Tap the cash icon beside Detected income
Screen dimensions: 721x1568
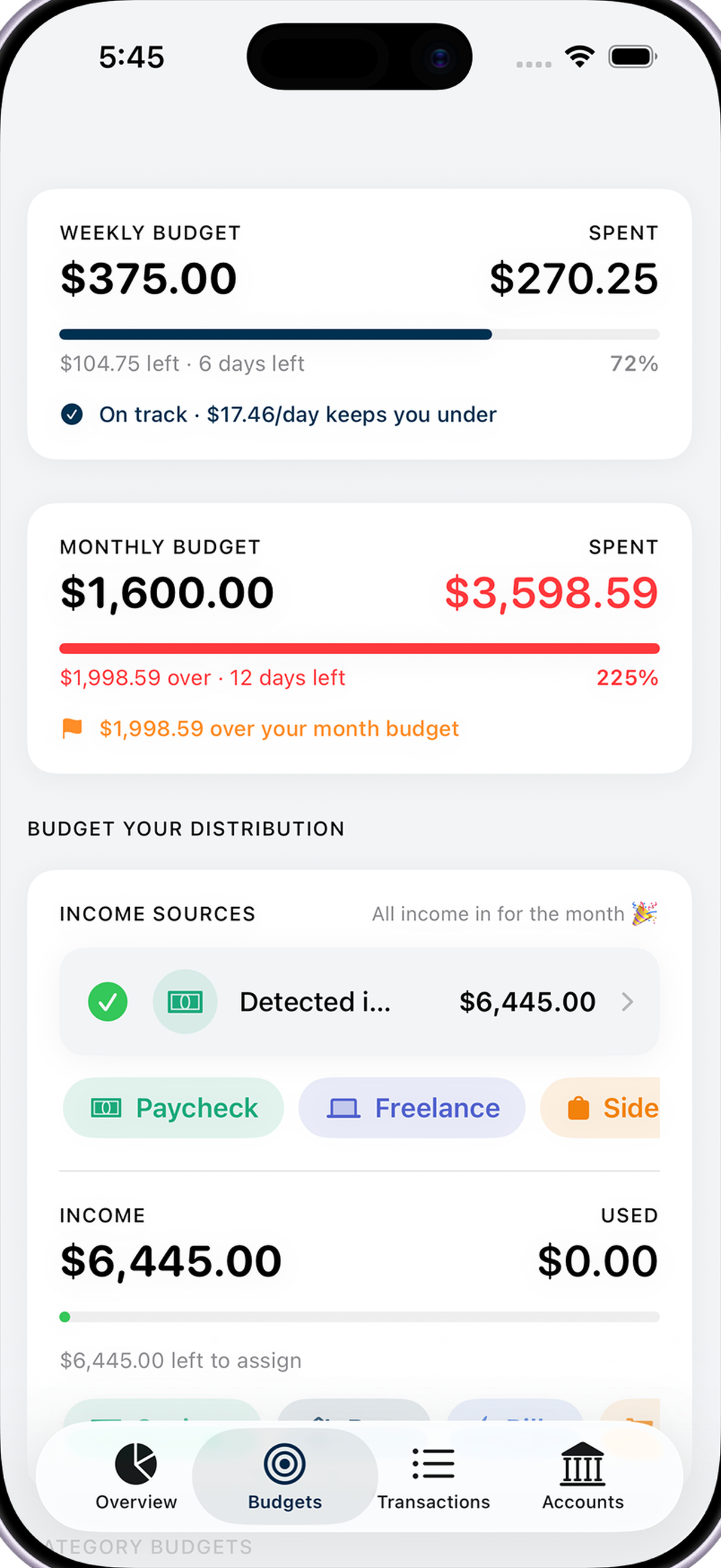185,1001
